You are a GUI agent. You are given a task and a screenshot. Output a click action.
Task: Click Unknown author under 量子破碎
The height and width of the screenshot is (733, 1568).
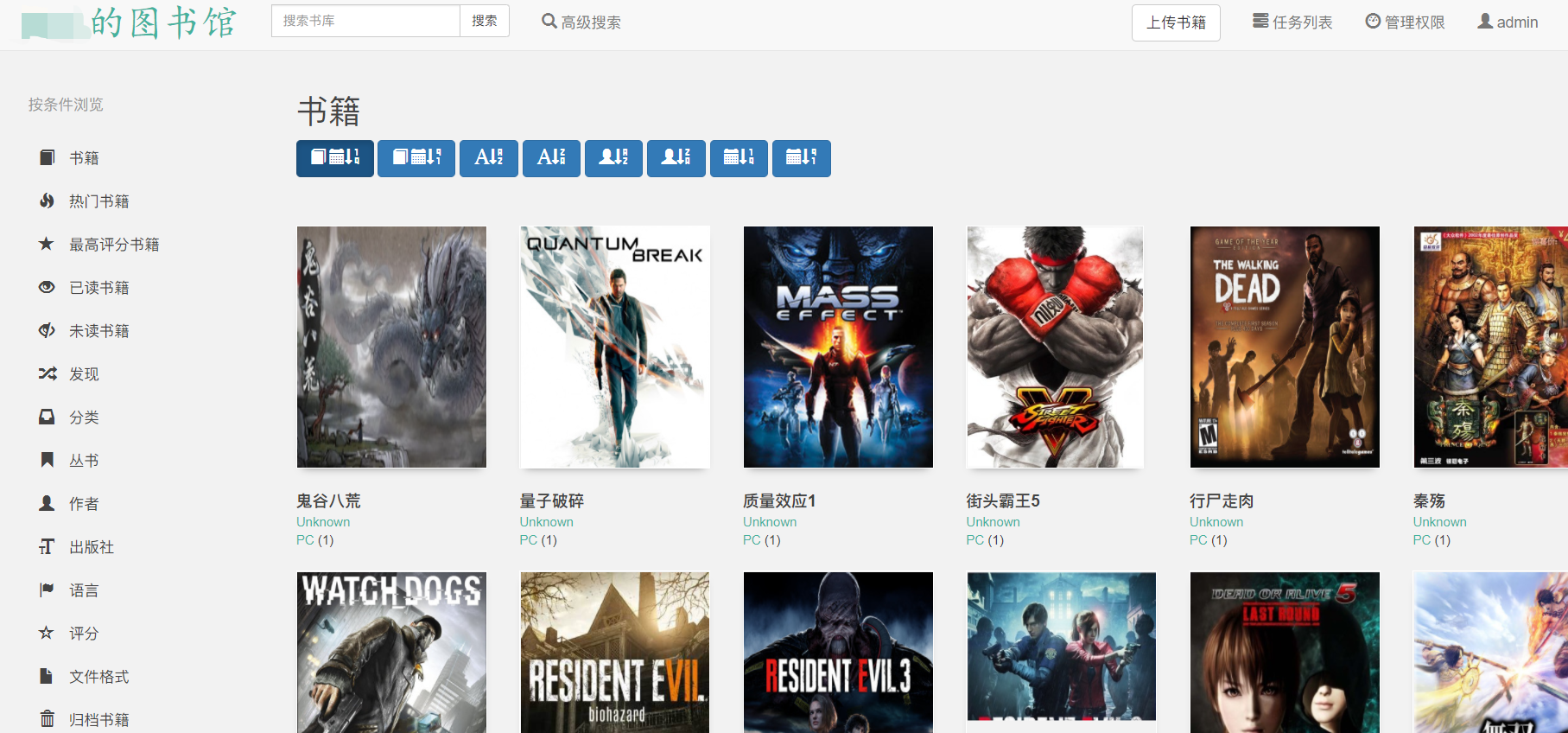(x=547, y=522)
